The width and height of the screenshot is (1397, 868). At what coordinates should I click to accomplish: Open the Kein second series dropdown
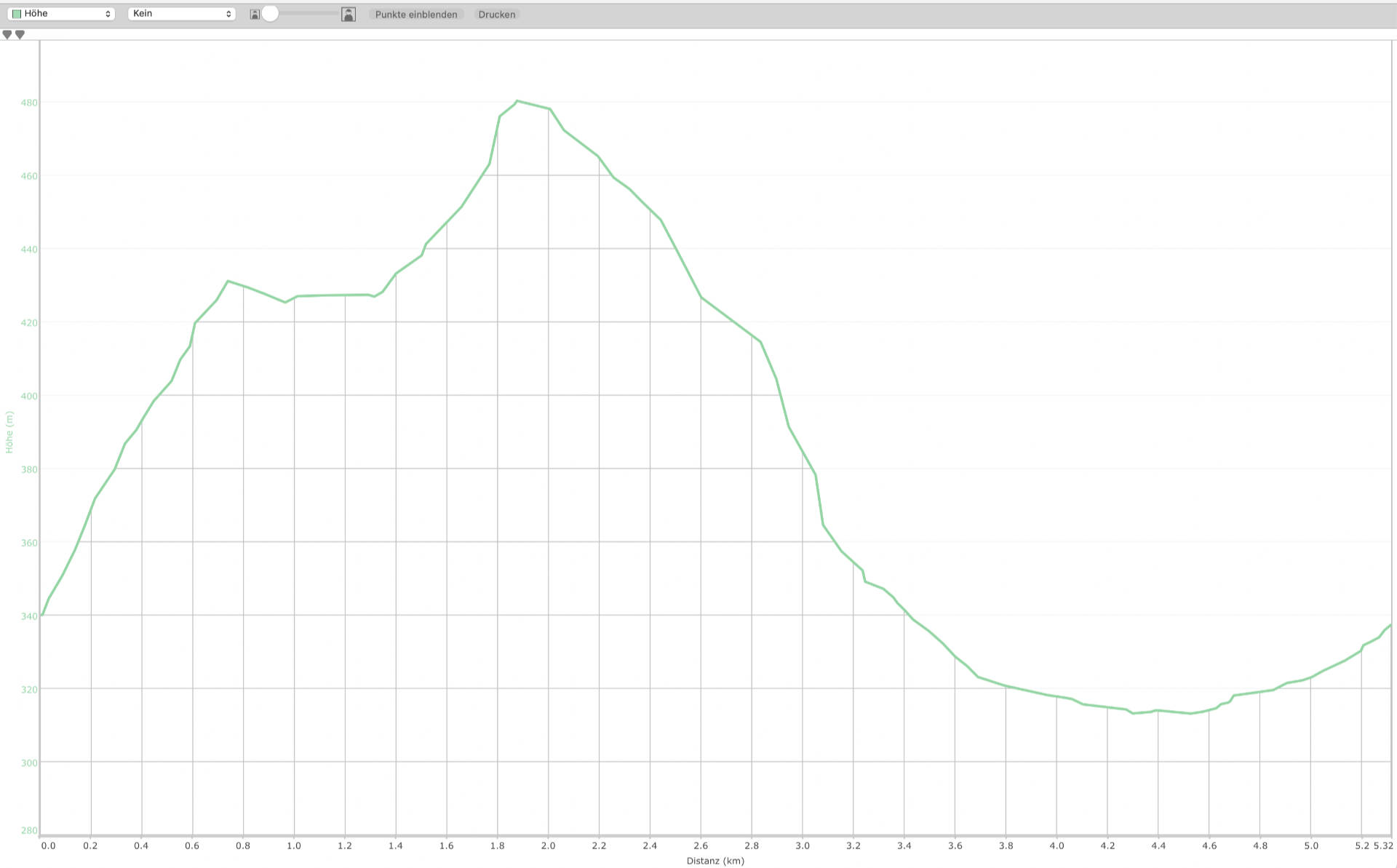click(x=181, y=14)
